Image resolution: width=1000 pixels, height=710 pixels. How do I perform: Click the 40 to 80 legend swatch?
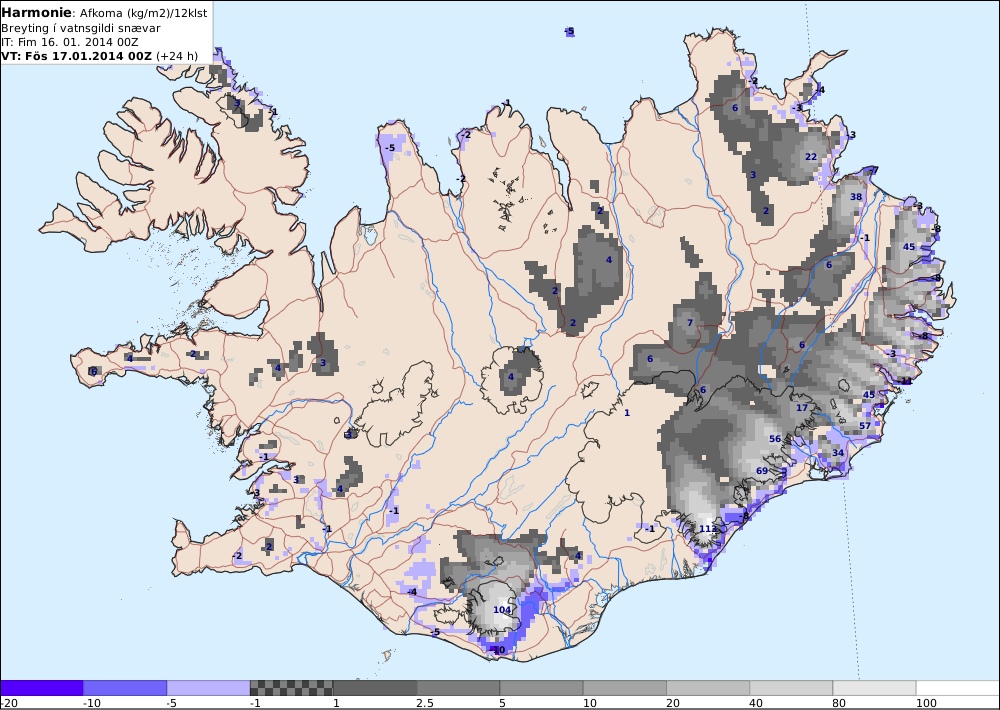click(791, 688)
